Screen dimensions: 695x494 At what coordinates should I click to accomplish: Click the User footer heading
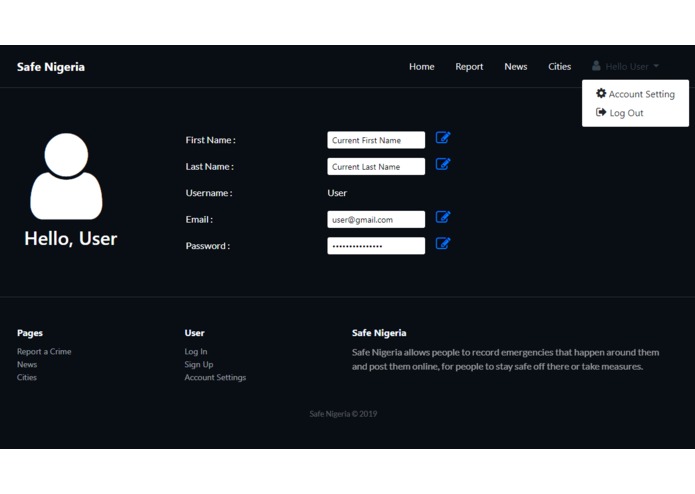point(195,333)
